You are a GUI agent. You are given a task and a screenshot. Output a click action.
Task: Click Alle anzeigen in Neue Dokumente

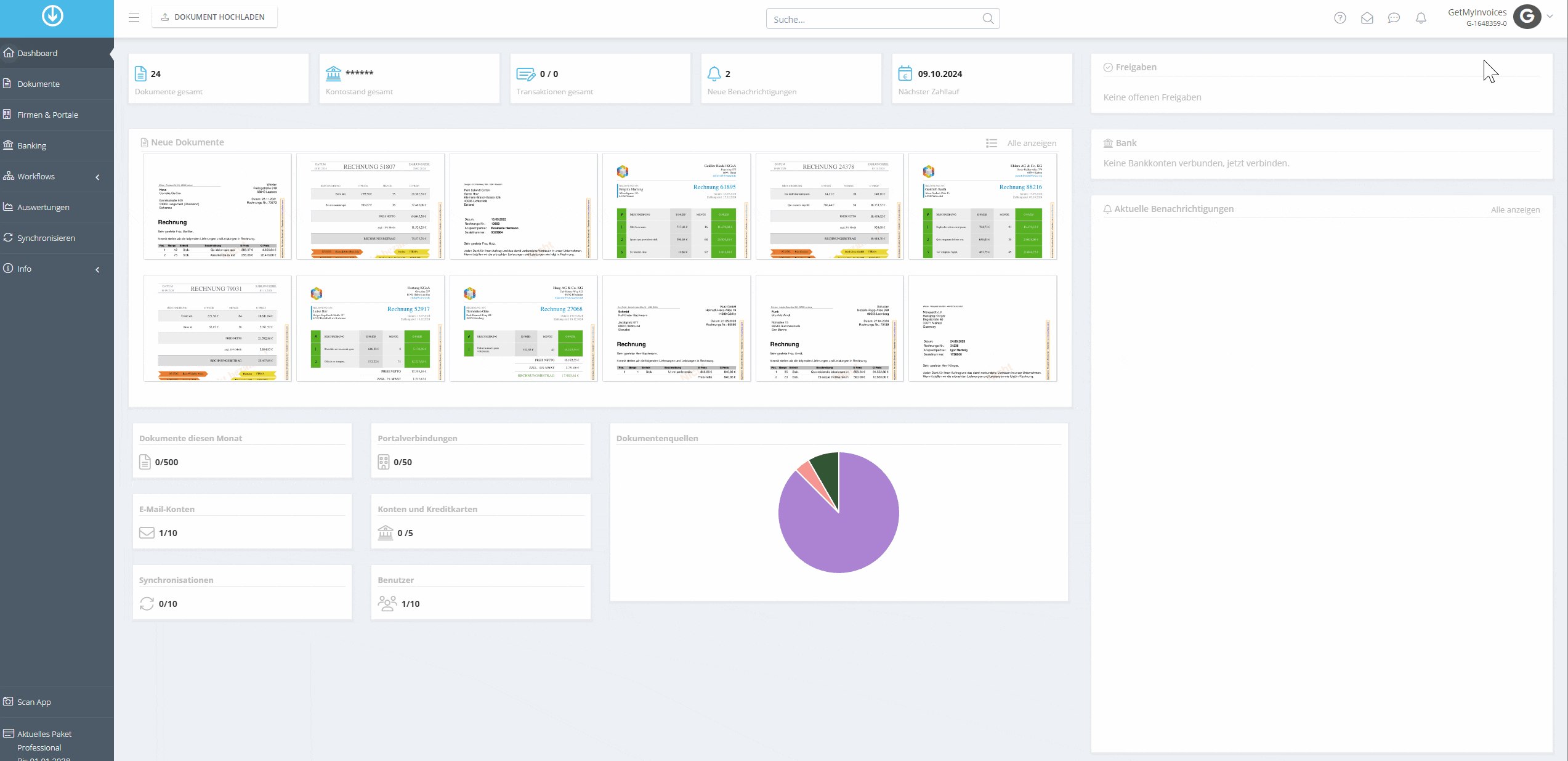[1032, 143]
